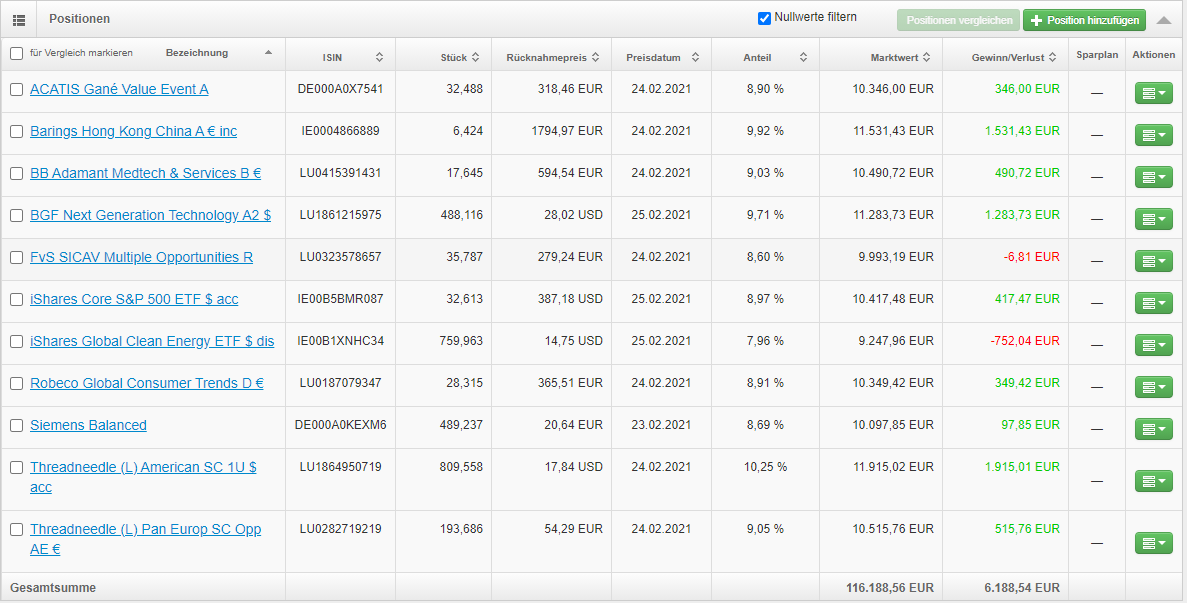Collapse the Positionen panel with up arrow
The width and height of the screenshot is (1187, 603).
pos(1164,20)
